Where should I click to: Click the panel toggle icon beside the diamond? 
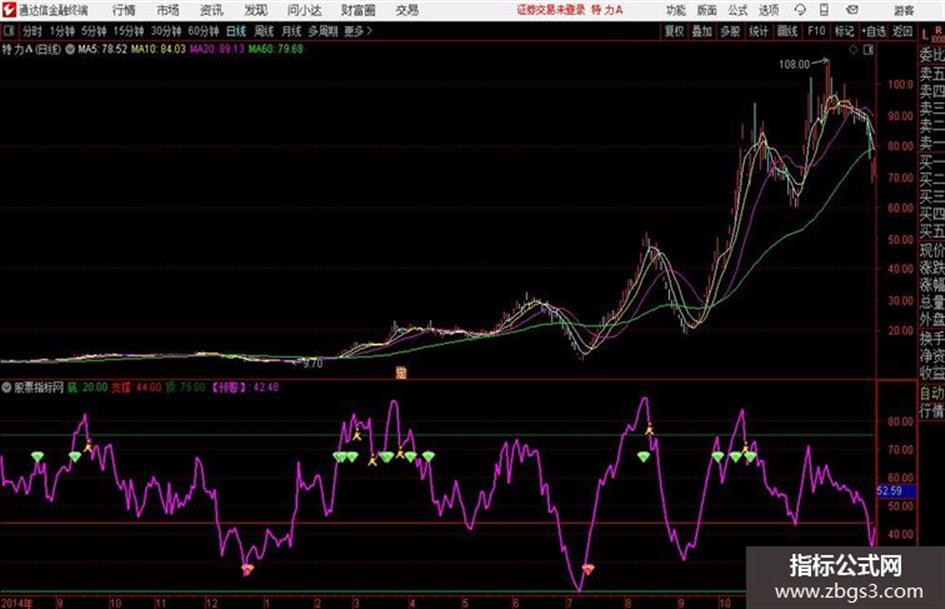coord(868,50)
